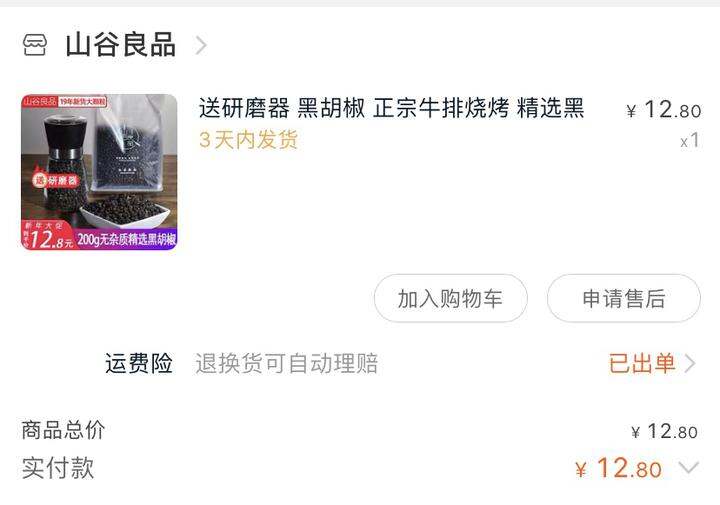This screenshot has height=505, width=720.
Task: Tap the 送研磨器 badge on product image
Action: [x=56, y=180]
